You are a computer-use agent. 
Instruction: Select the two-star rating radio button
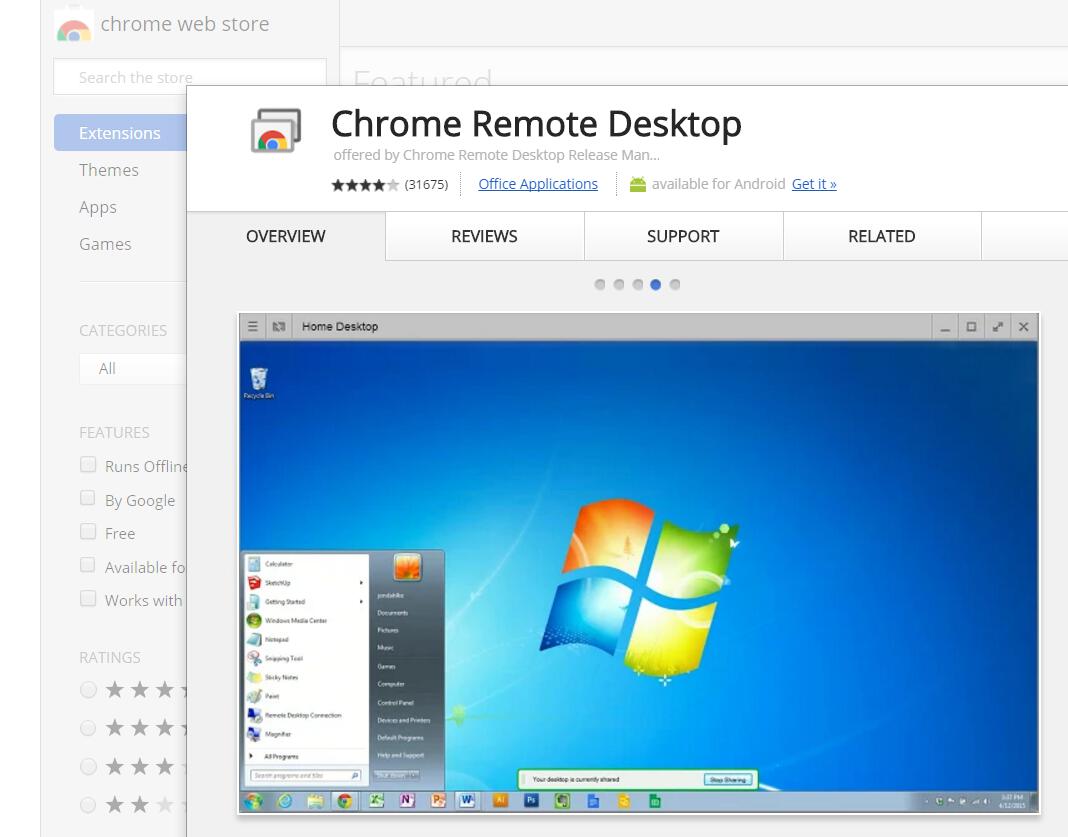click(x=88, y=805)
